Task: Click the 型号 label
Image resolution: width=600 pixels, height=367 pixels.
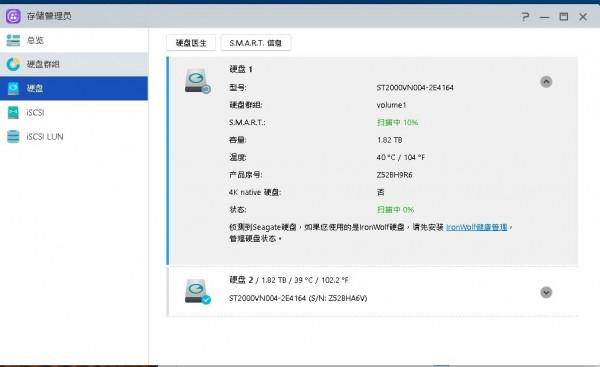Action: pyautogui.click(x=238, y=88)
